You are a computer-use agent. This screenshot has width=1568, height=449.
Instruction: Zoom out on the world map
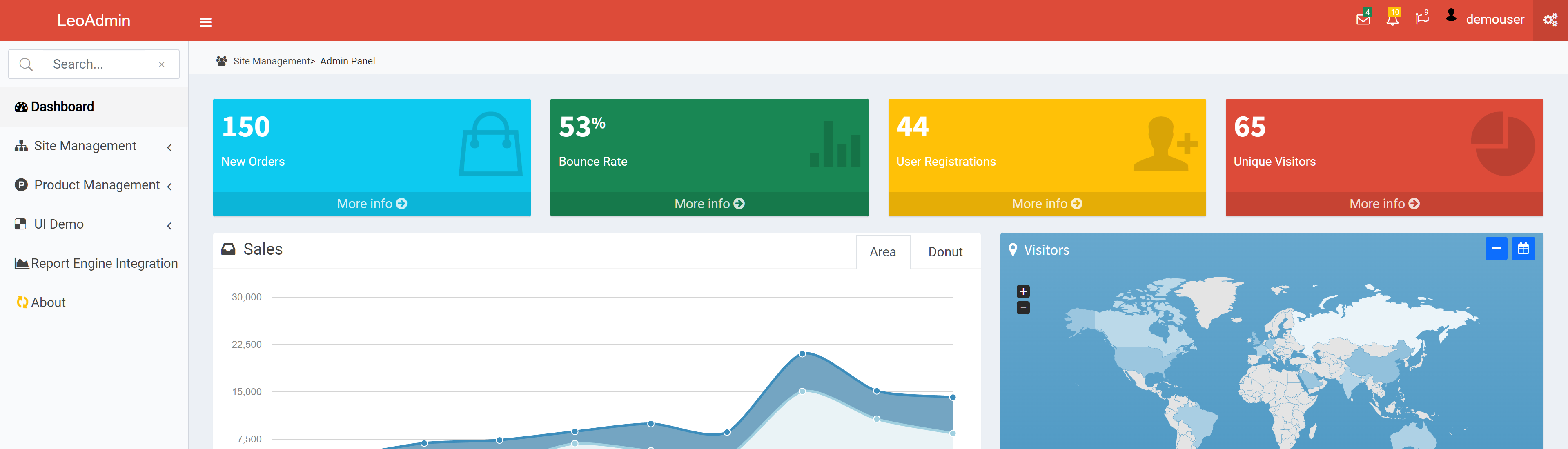click(1023, 308)
